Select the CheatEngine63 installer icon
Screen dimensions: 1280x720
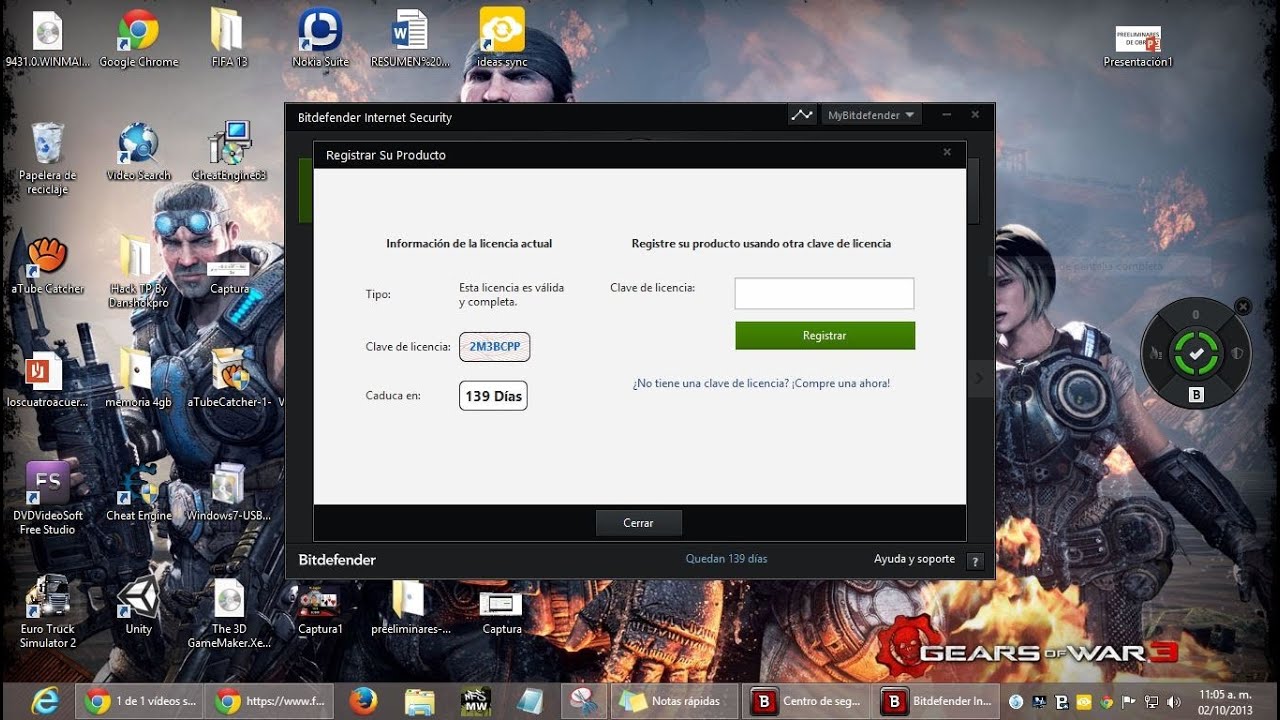tap(229, 152)
